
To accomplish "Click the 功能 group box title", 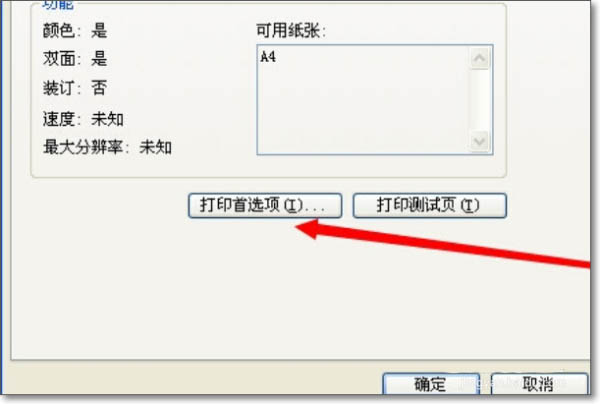I will tap(57, 5).
